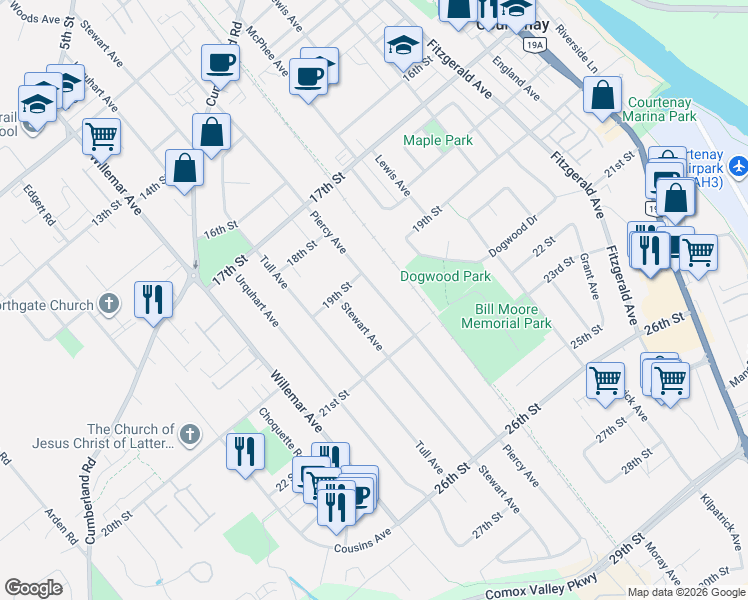Open the shopping bag marker above 16th St
This screenshot has height=600, width=748.
211,133
